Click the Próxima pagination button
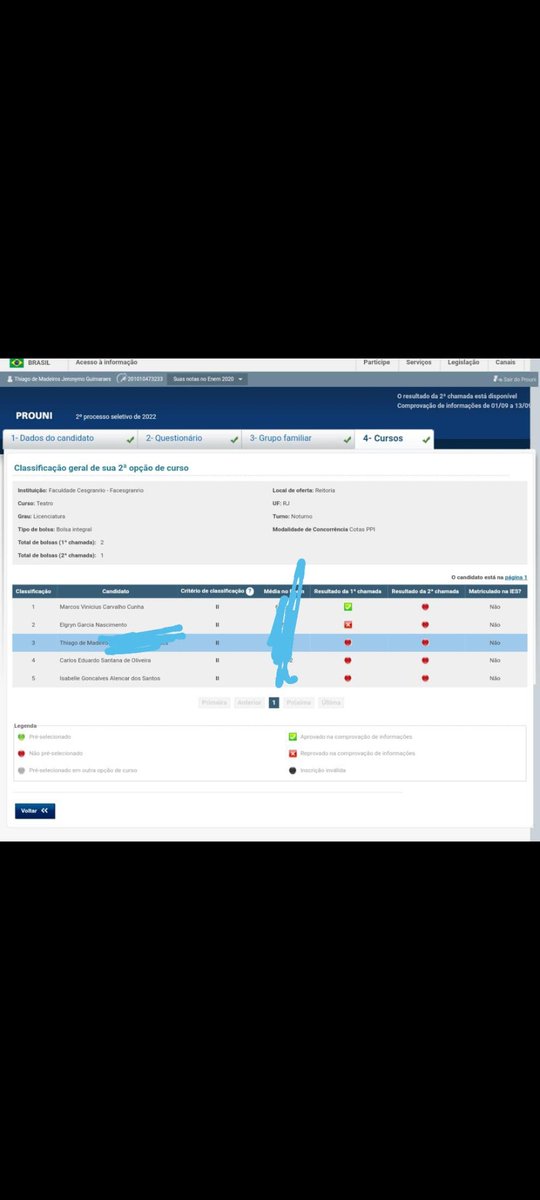 pyautogui.click(x=299, y=702)
